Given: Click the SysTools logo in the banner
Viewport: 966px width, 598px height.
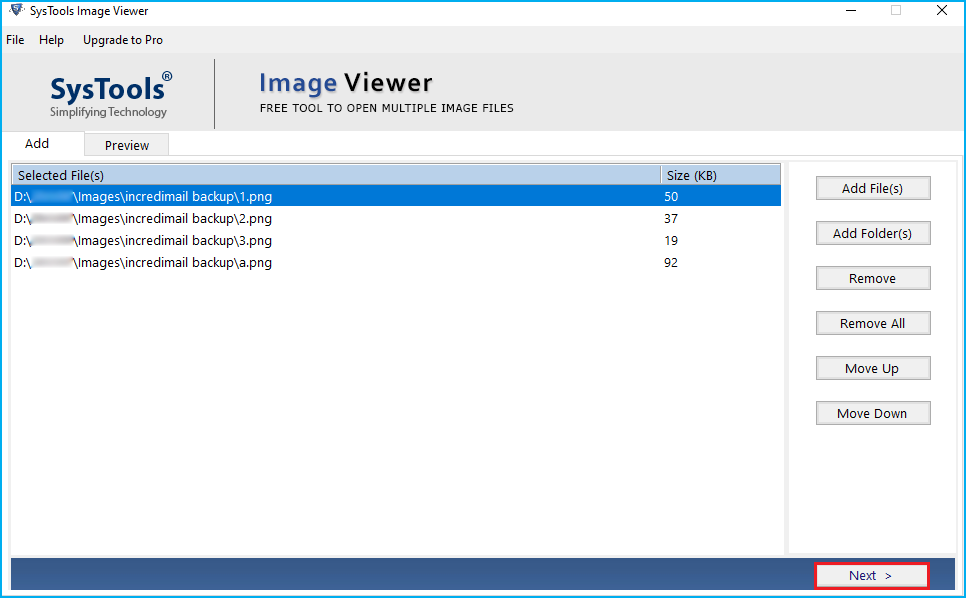Looking at the screenshot, I should click(110, 94).
